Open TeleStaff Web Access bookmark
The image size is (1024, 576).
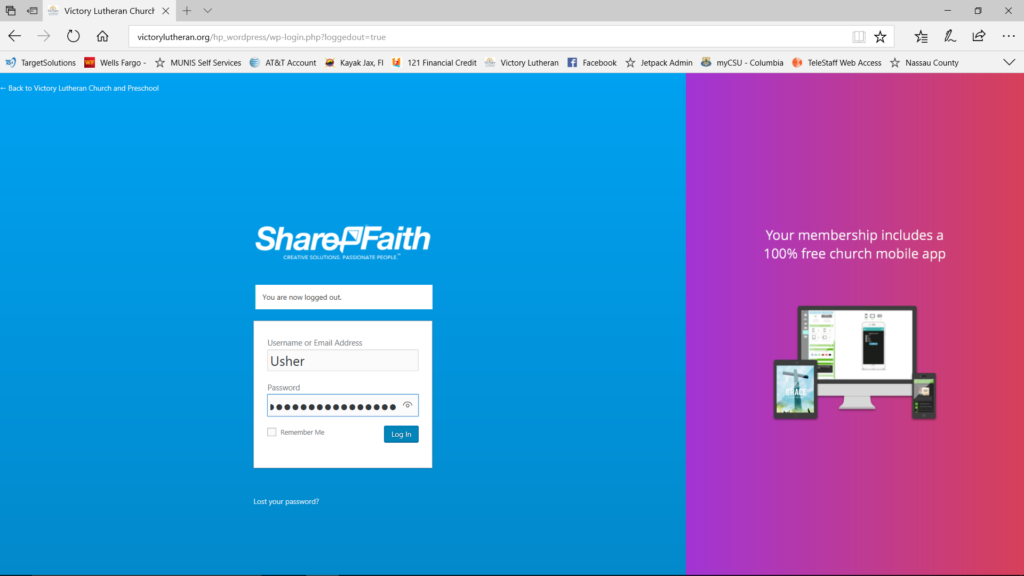[837, 63]
